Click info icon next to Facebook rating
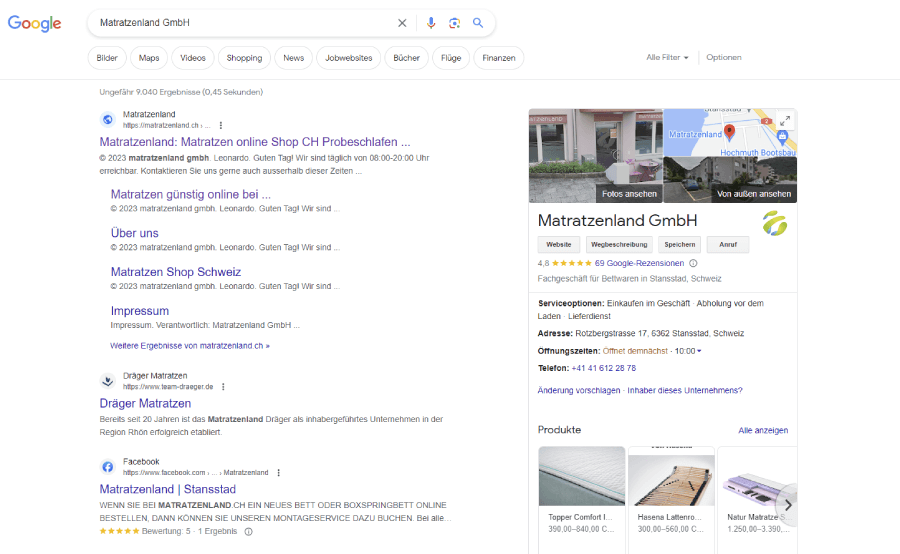Viewport: 900px width, 554px height. coord(249,532)
